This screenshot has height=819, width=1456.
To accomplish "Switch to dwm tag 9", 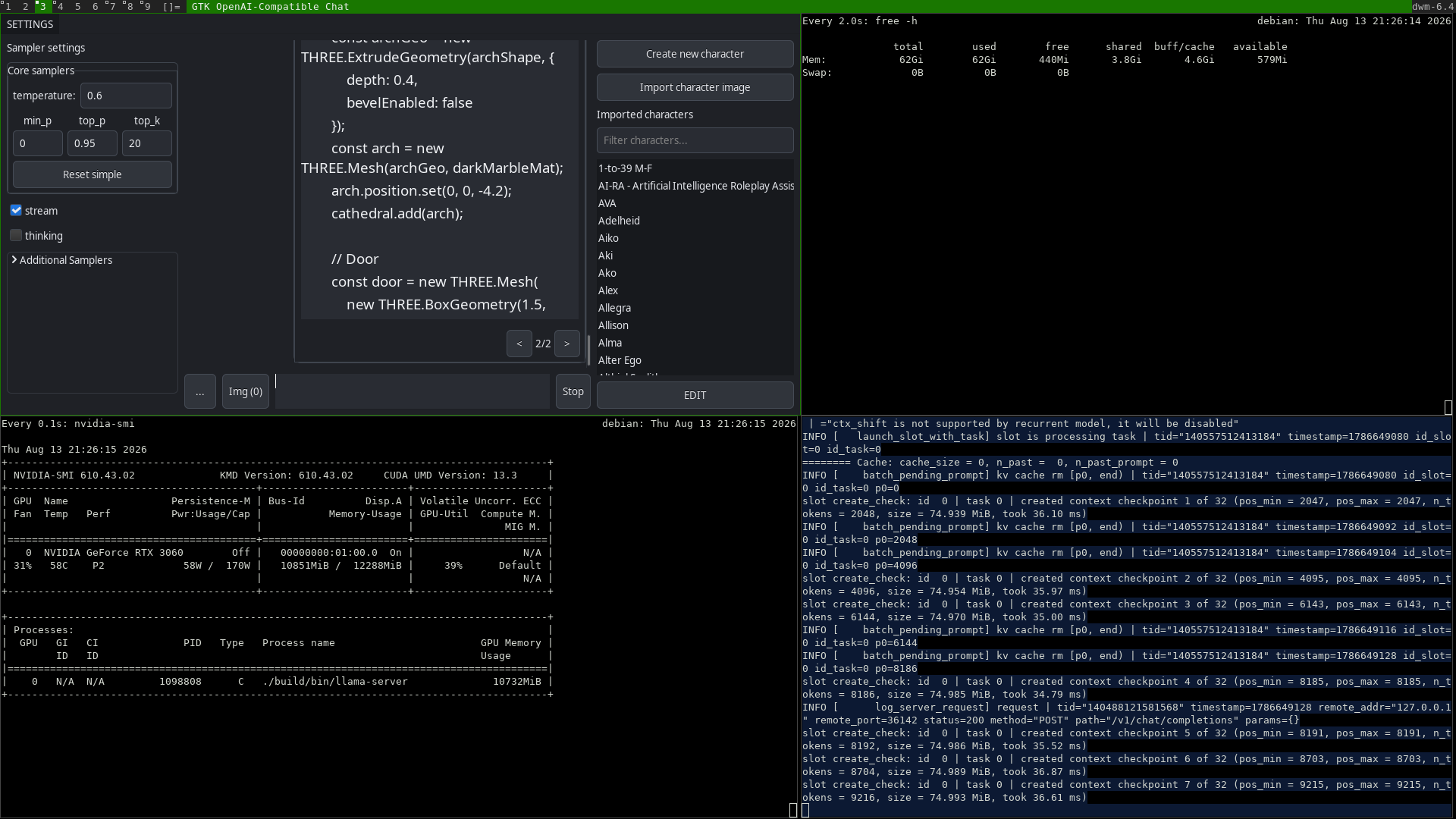I will [x=147, y=6].
